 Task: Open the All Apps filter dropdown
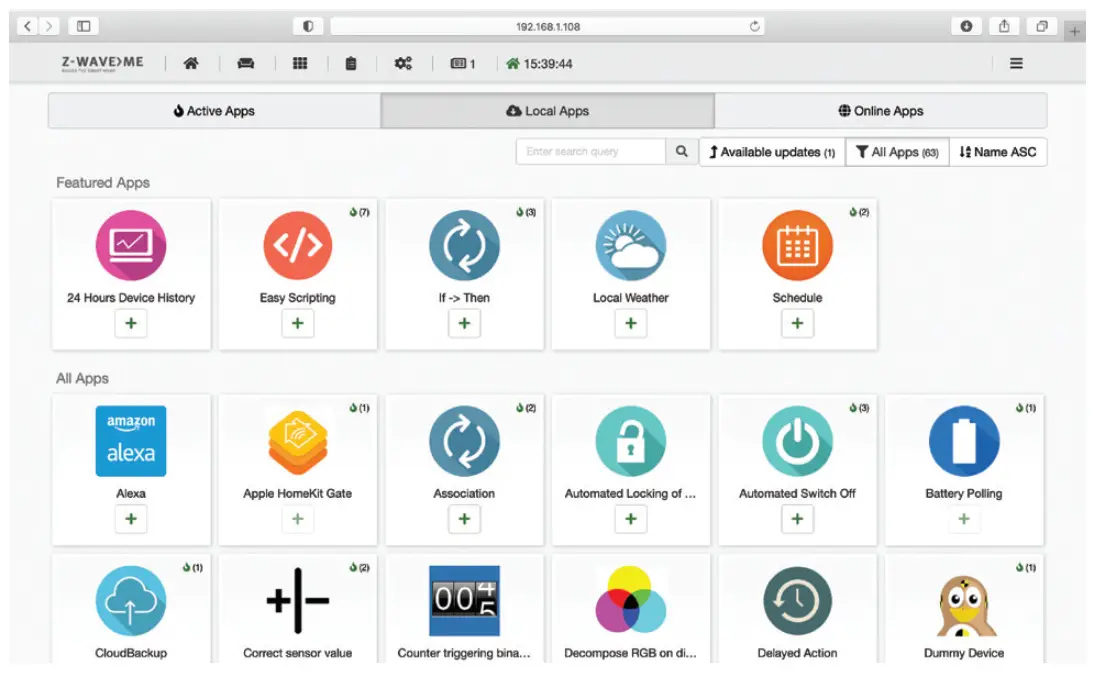coord(897,152)
